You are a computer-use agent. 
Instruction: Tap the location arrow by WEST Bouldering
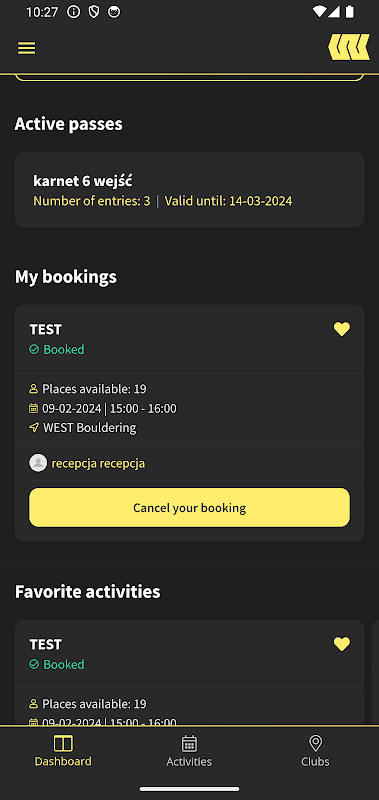pyautogui.click(x=34, y=428)
